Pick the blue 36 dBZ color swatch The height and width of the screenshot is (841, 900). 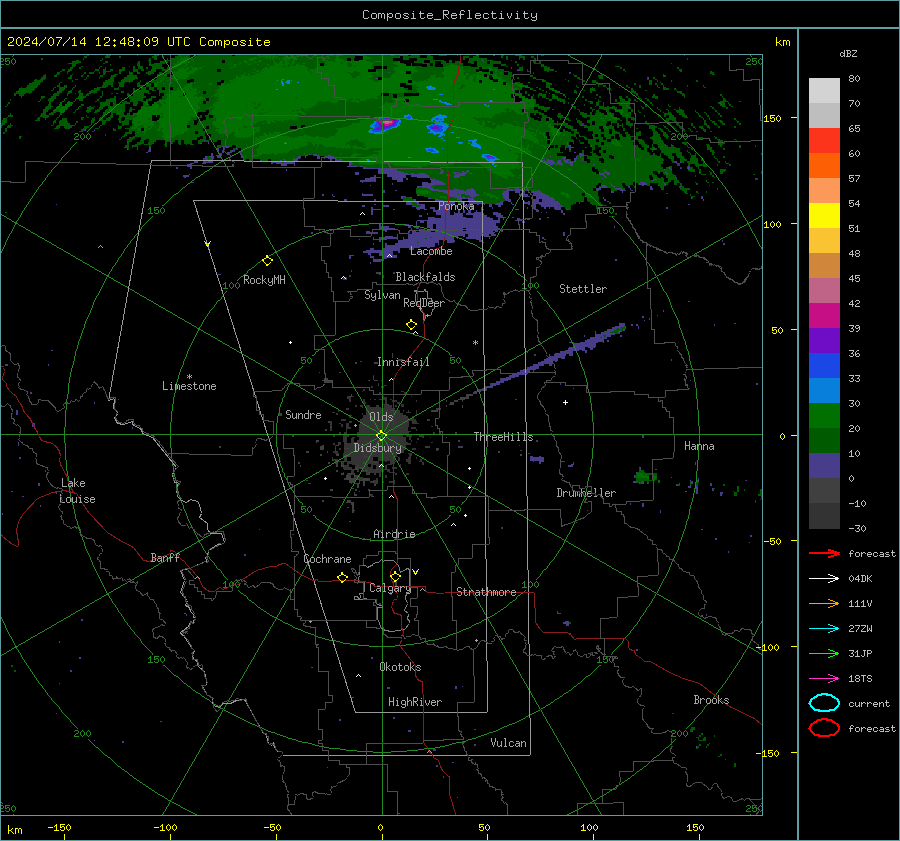click(x=824, y=365)
